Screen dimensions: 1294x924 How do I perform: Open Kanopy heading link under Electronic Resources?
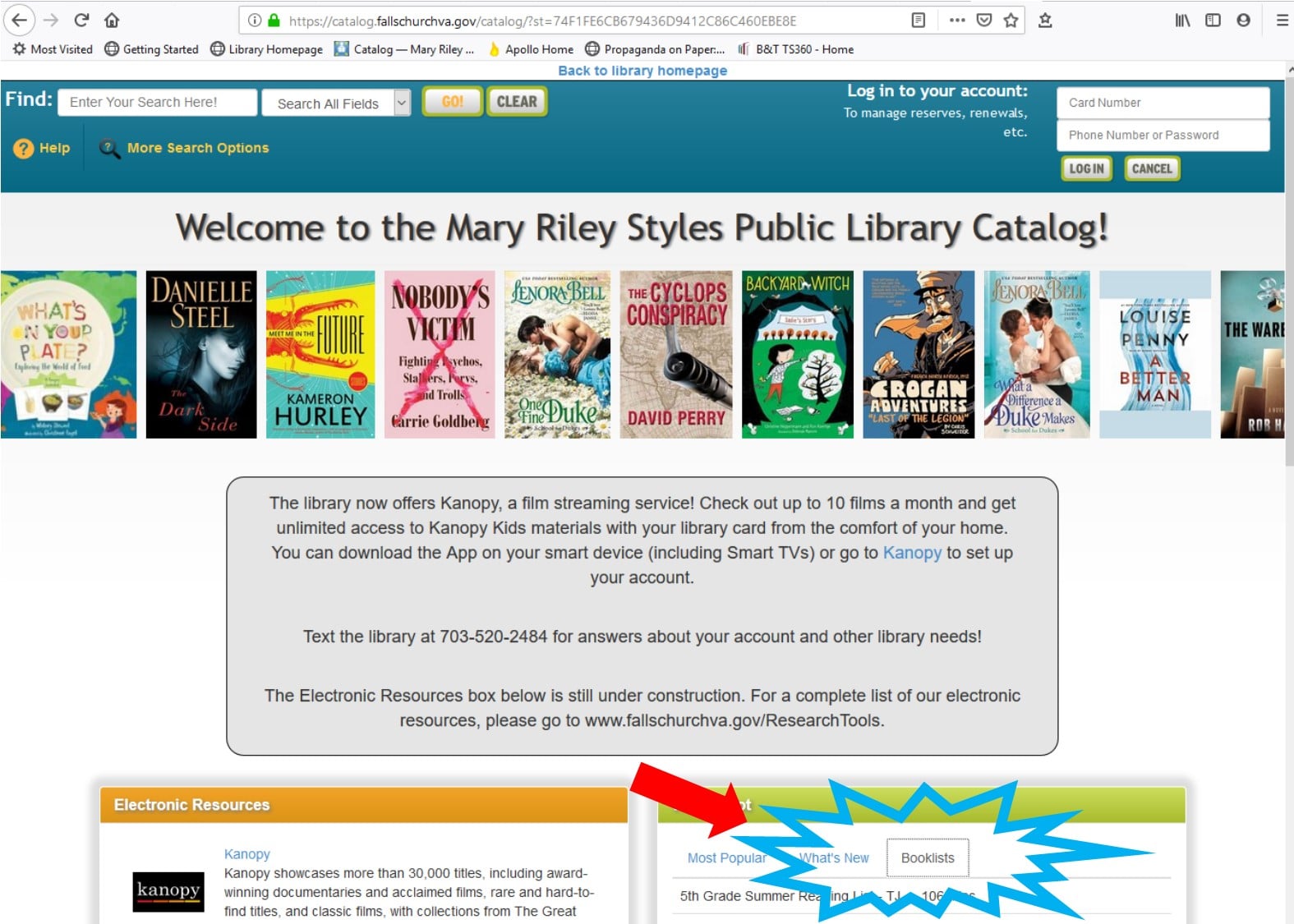point(246,854)
